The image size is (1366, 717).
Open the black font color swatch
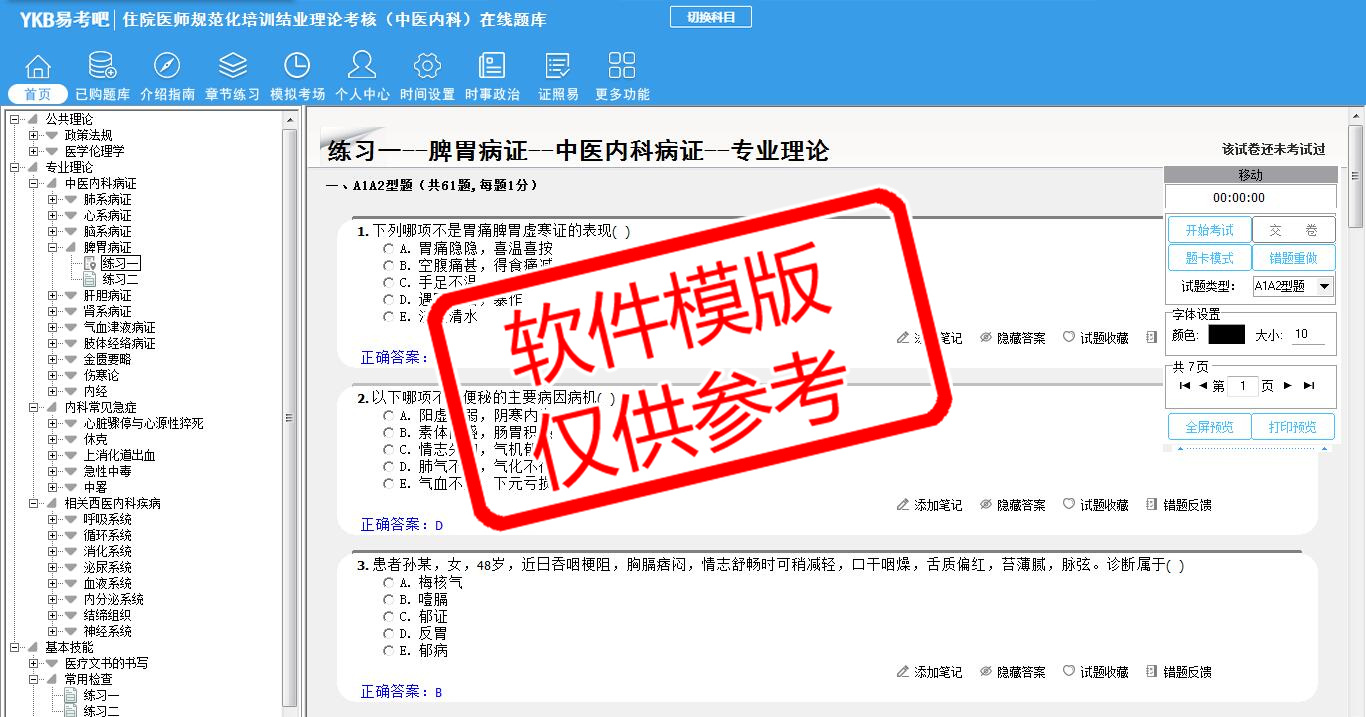[x=1226, y=335]
